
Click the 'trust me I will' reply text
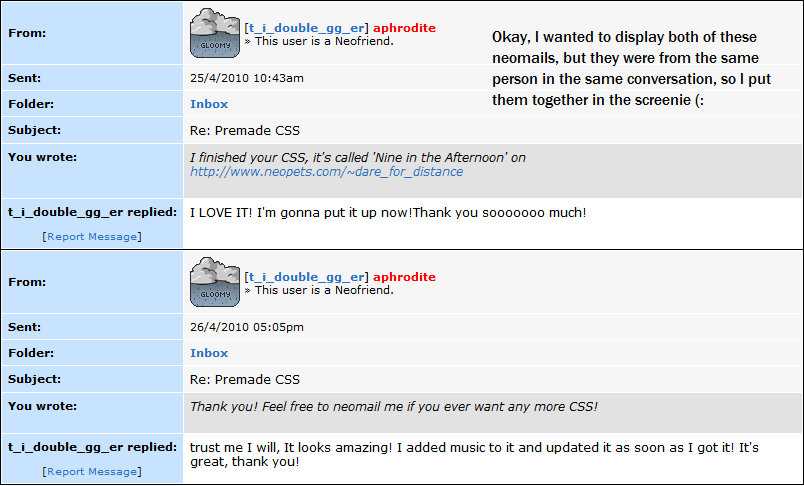click(x=474, y=454)
